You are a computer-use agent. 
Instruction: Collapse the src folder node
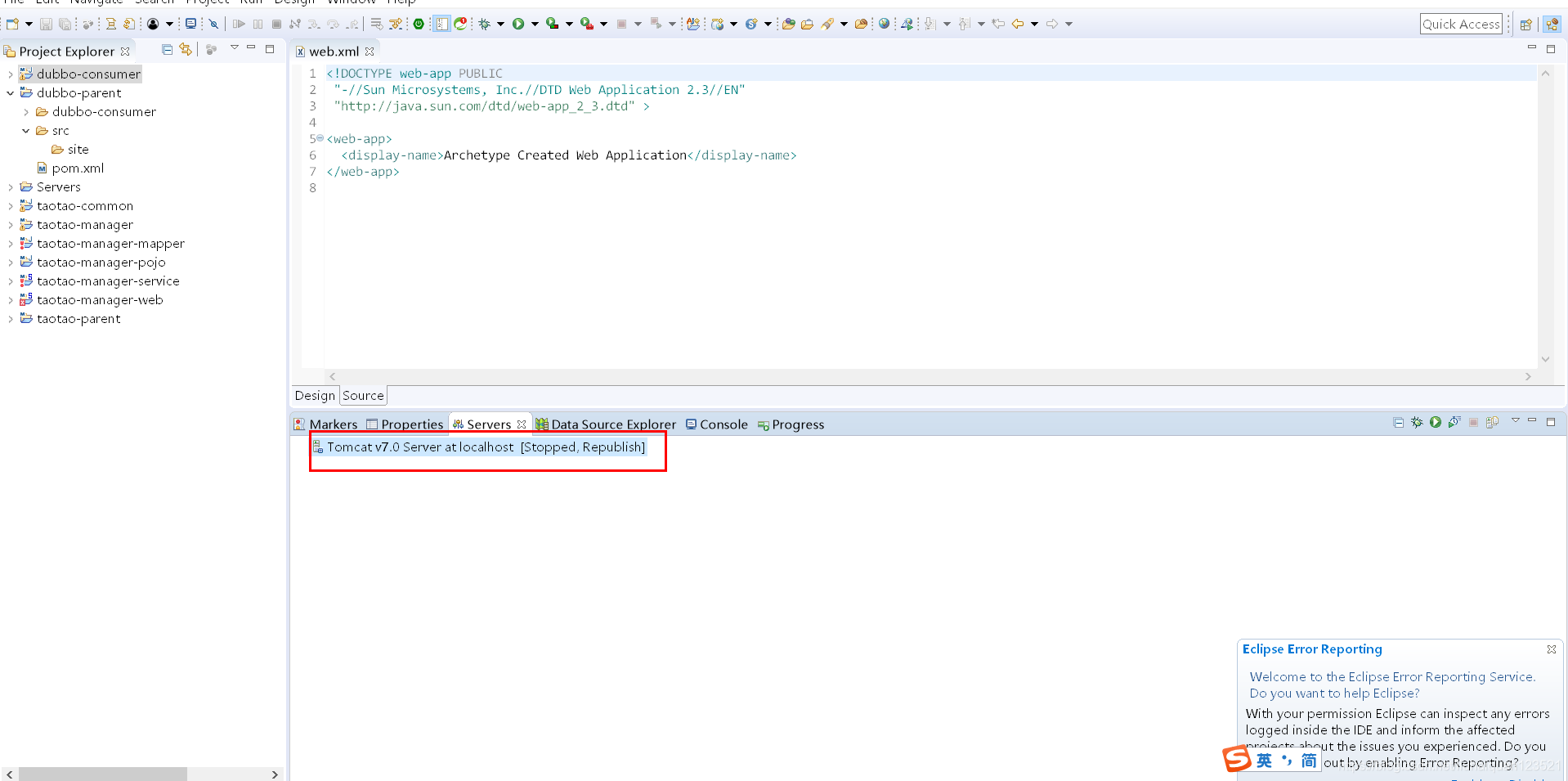coord(26,130)
